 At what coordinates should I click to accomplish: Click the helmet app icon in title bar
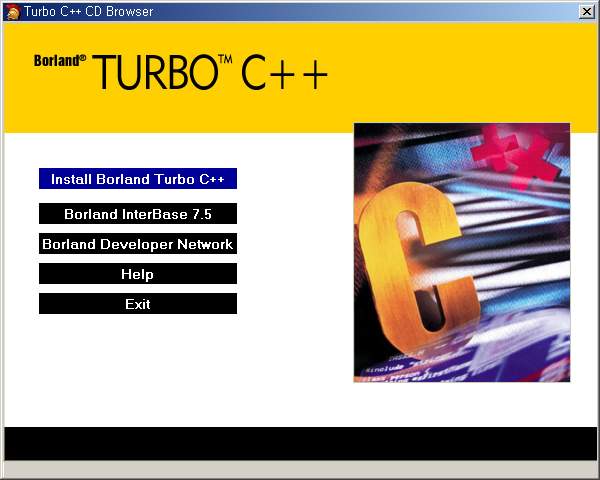[x=12, y=11]
